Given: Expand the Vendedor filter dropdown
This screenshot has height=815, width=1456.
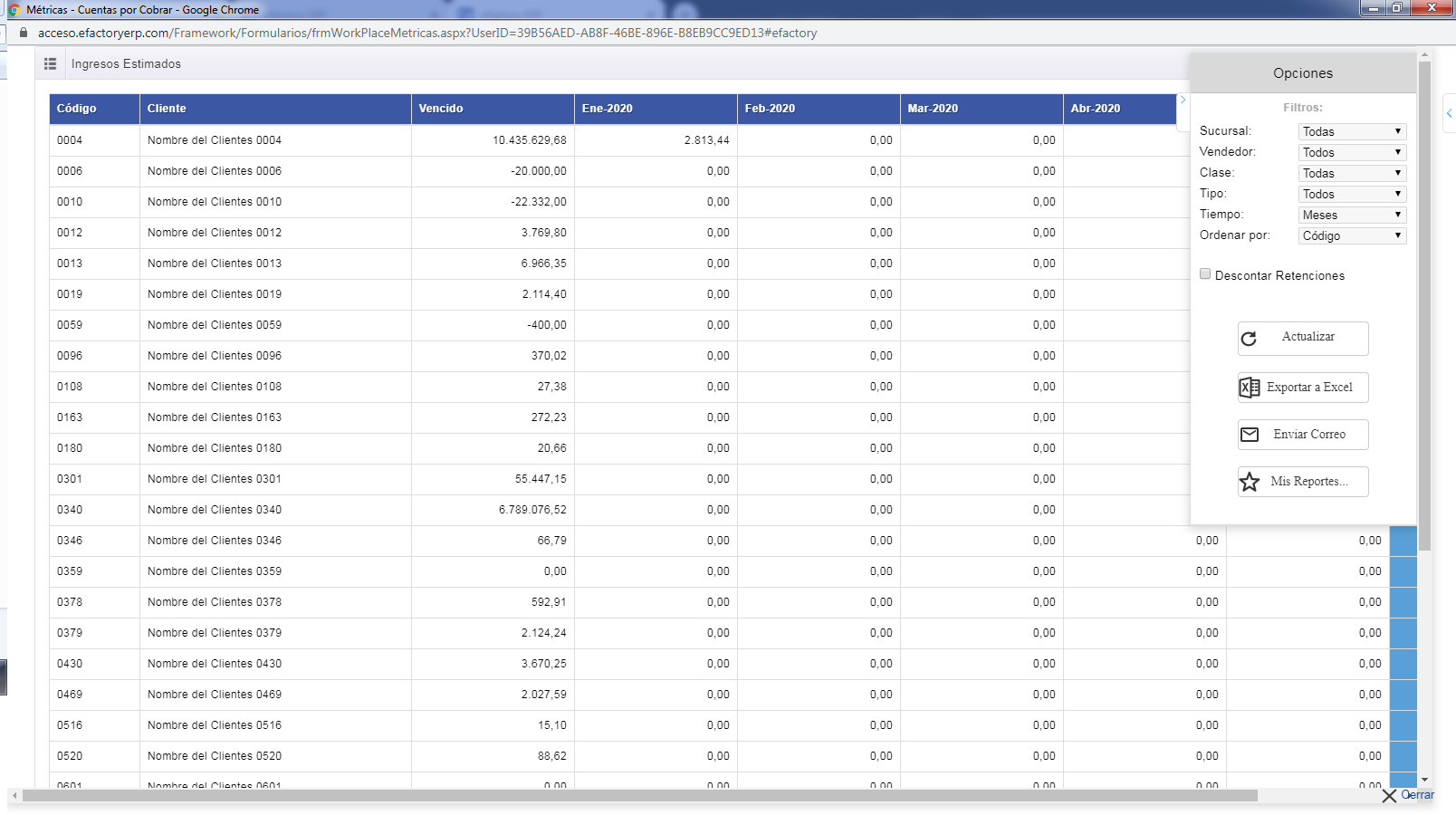Looking at the screenshot, I should 1351,152.
